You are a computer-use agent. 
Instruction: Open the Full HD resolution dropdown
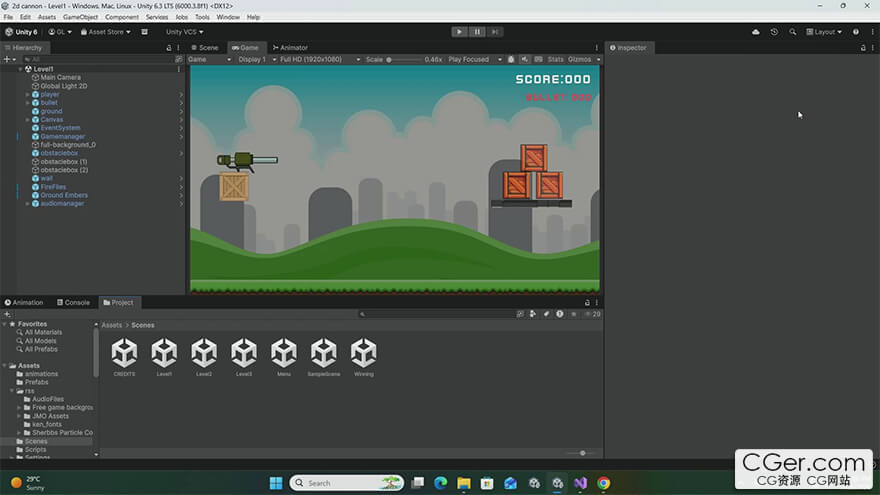click(319, 59)
